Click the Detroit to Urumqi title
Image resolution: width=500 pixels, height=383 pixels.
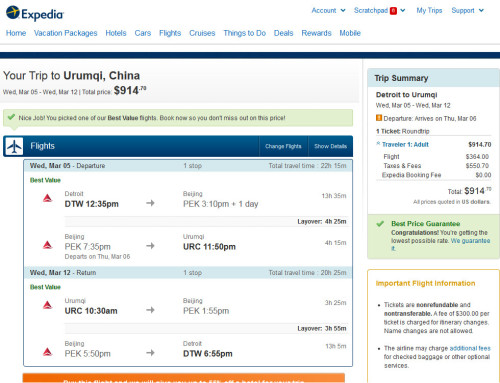406,95
